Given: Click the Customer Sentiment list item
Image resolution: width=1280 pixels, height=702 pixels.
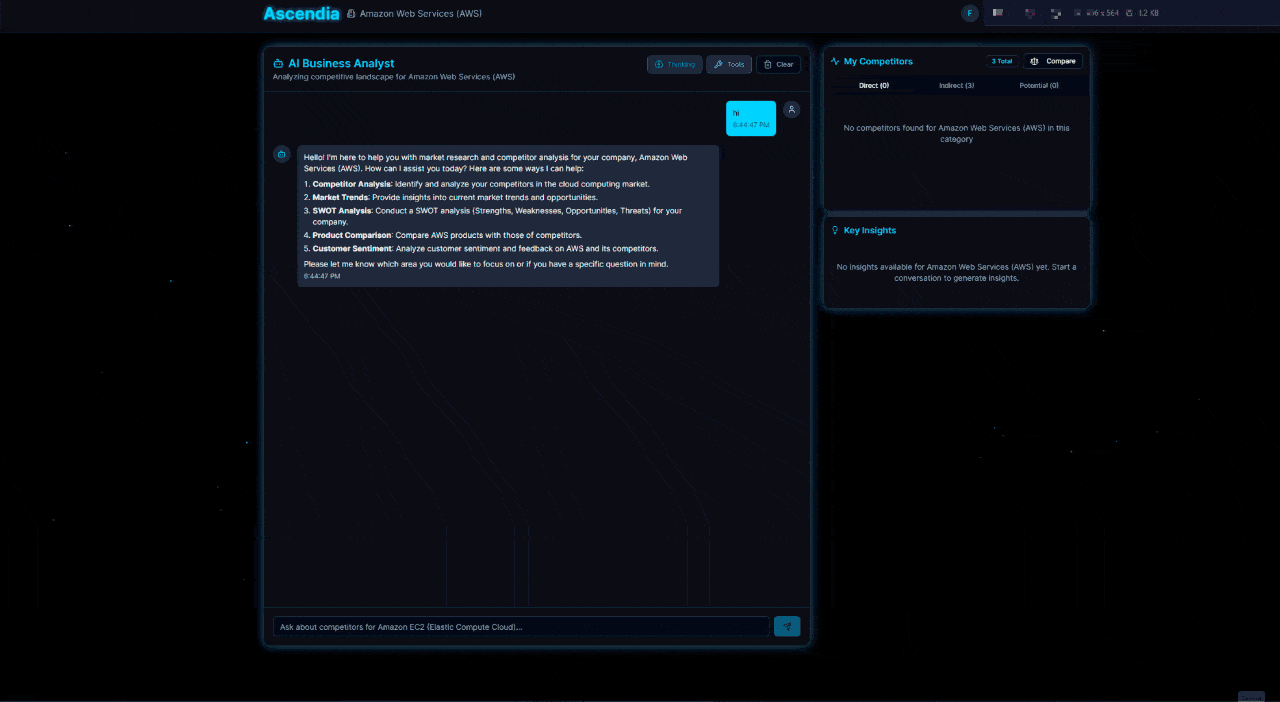Looking at the screenshot, I should (x=481, y=248).
